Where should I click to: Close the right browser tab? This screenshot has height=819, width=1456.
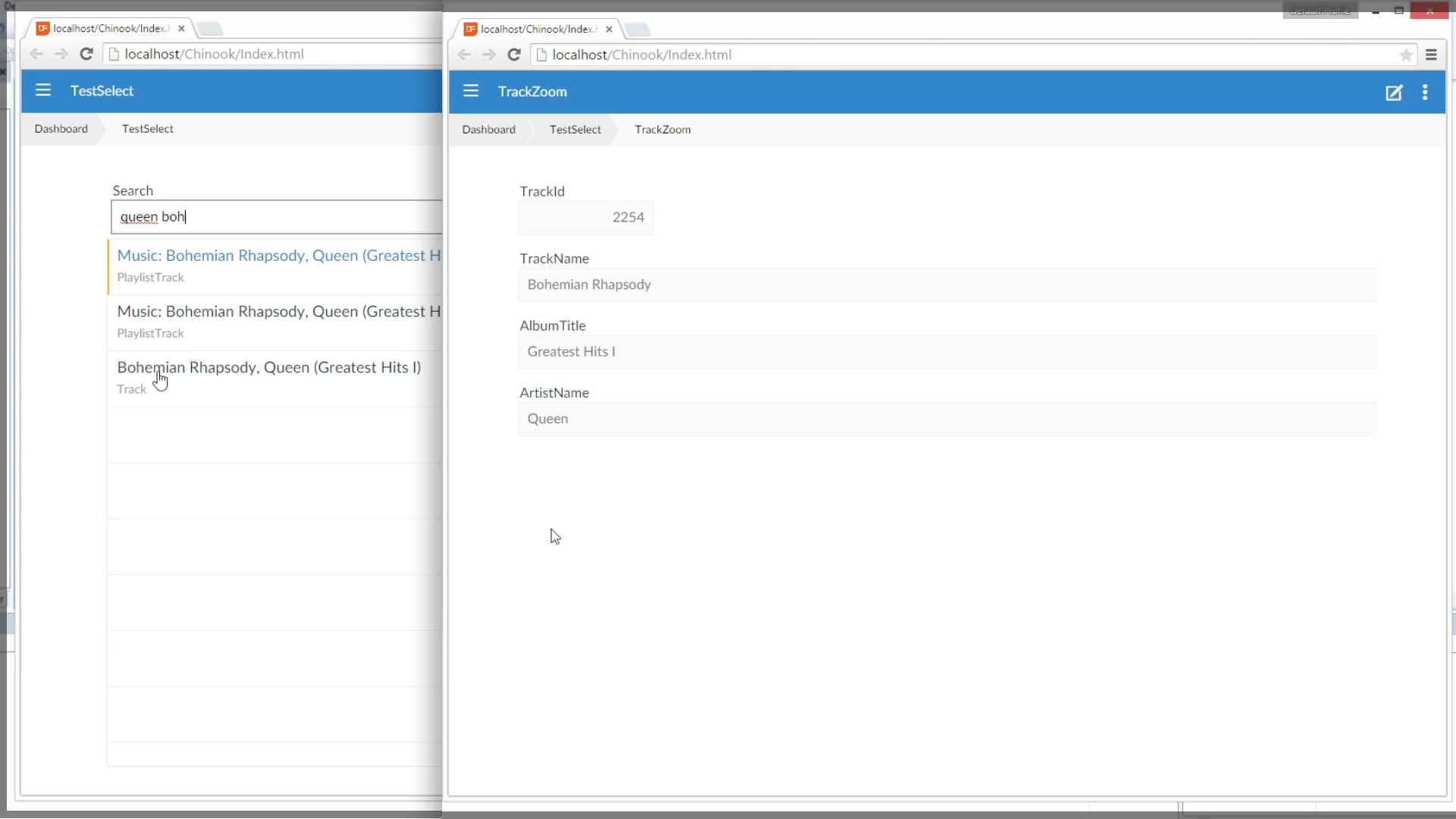[609, 30]
